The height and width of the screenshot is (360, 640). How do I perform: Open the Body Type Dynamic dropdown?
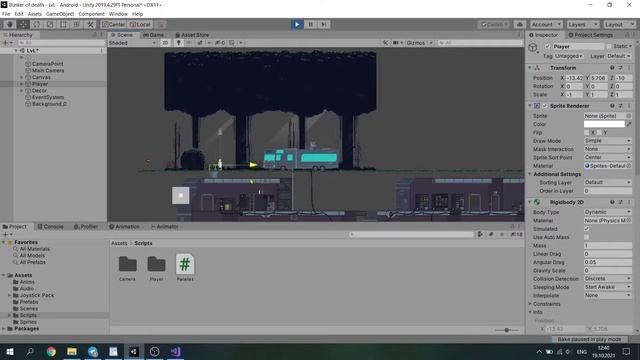[x=608, y=212]
